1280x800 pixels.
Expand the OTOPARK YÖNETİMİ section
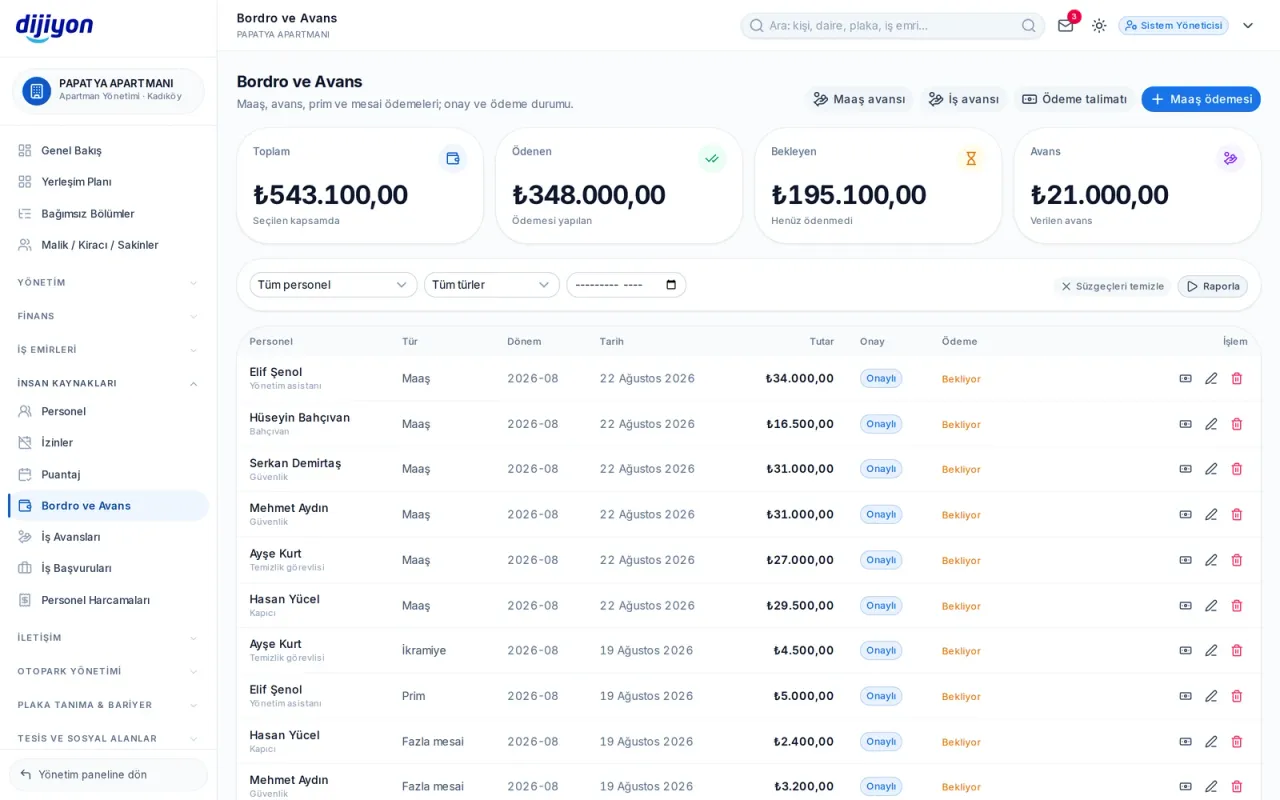point(108,671)
